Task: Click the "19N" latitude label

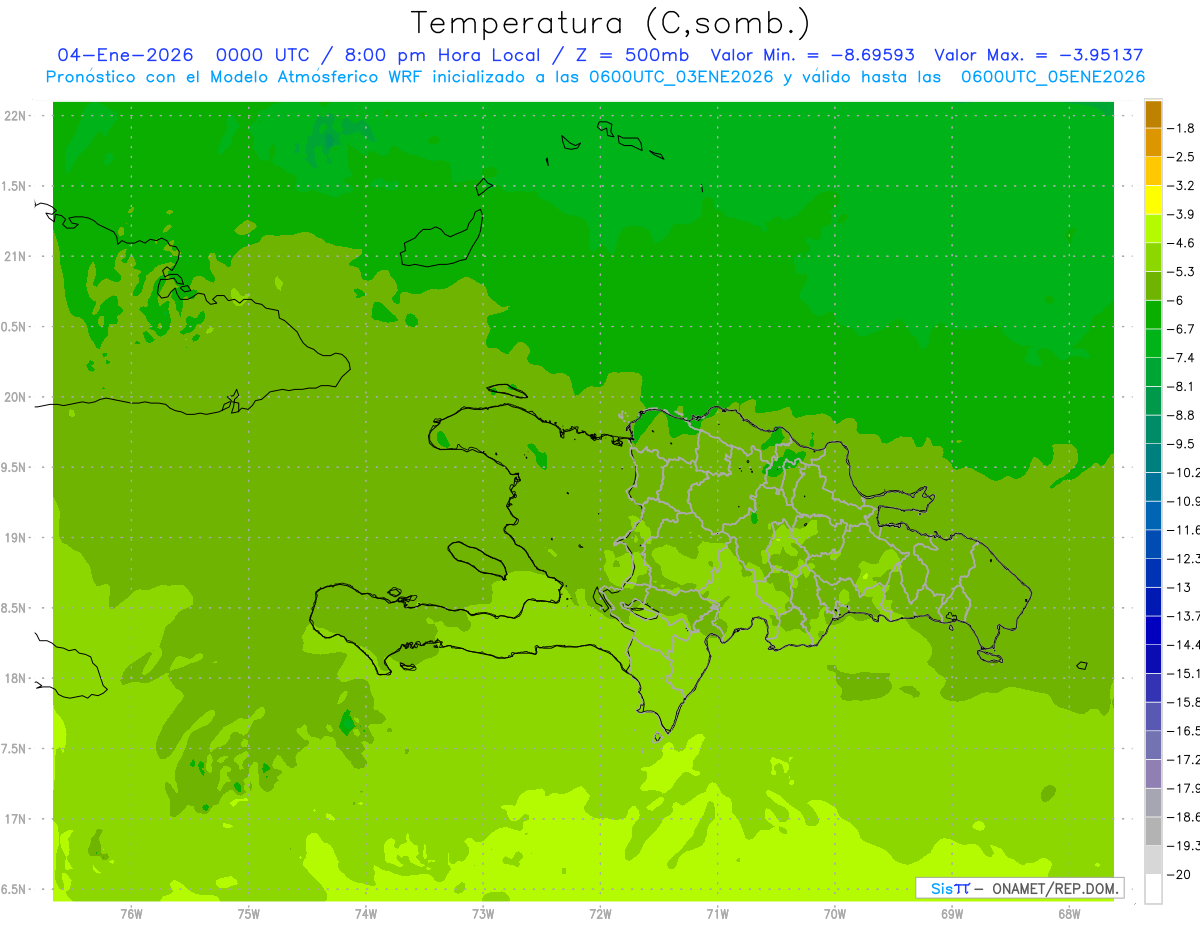Action: coord(16,538)
